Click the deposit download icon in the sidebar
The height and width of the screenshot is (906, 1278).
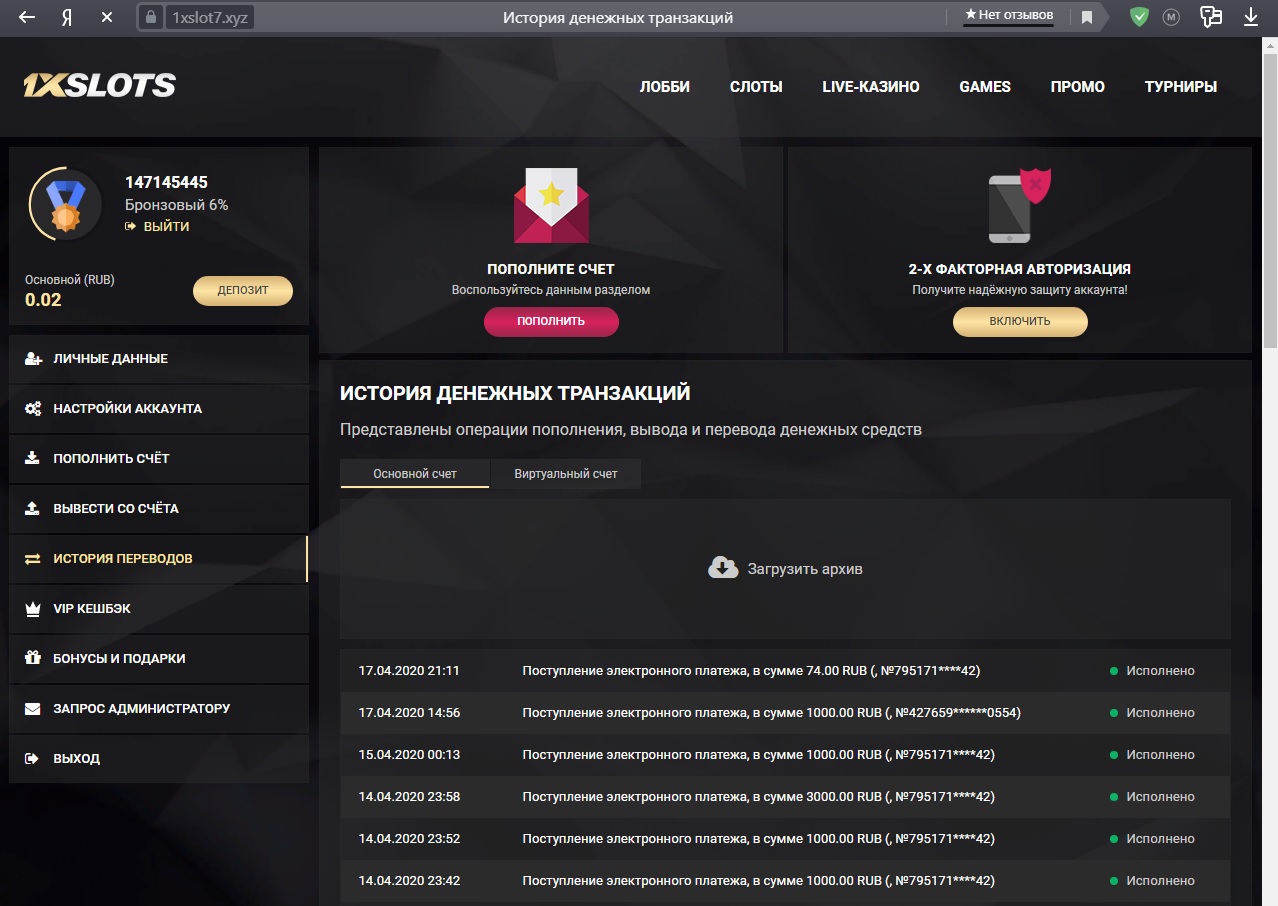(x=32, y=458)
